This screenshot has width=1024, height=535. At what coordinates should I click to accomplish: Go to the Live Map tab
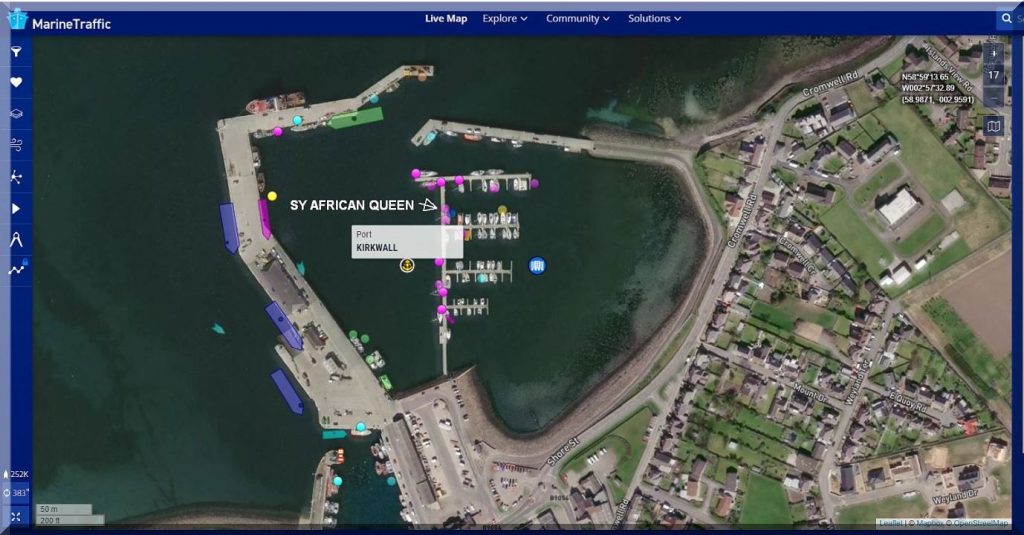pyautogui.click(x=445, y=18)
